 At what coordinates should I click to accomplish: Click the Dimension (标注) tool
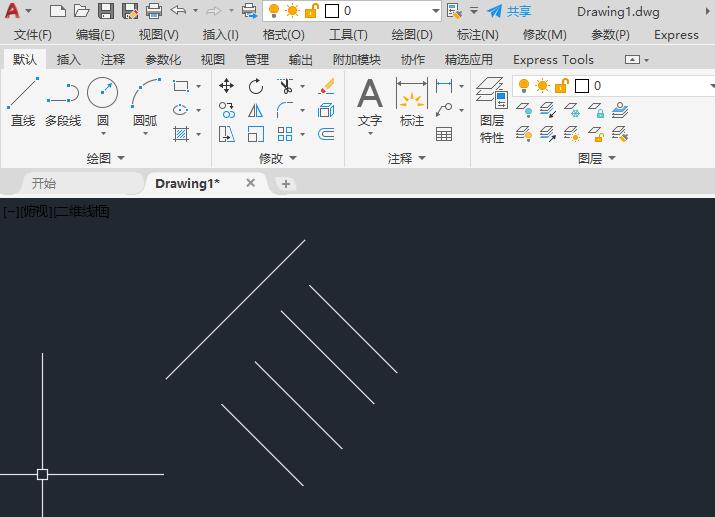pyautogui.click(x=412, y=101)
